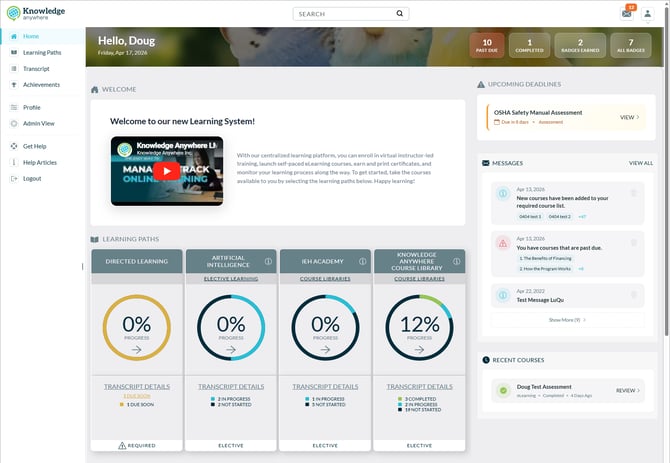Viewport: 670px width, 463px height.
Task: Click the IEH Academy progress arrow
Action: coord(325,350)
